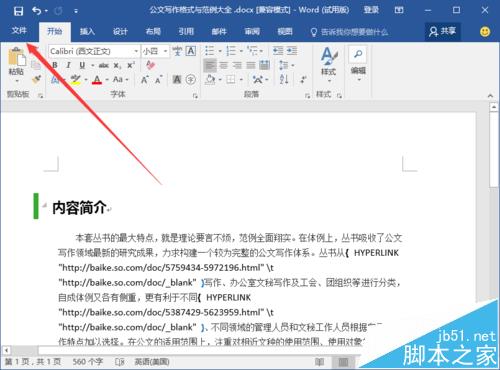Toggle Underline formatting

click(x=82, y=65)
